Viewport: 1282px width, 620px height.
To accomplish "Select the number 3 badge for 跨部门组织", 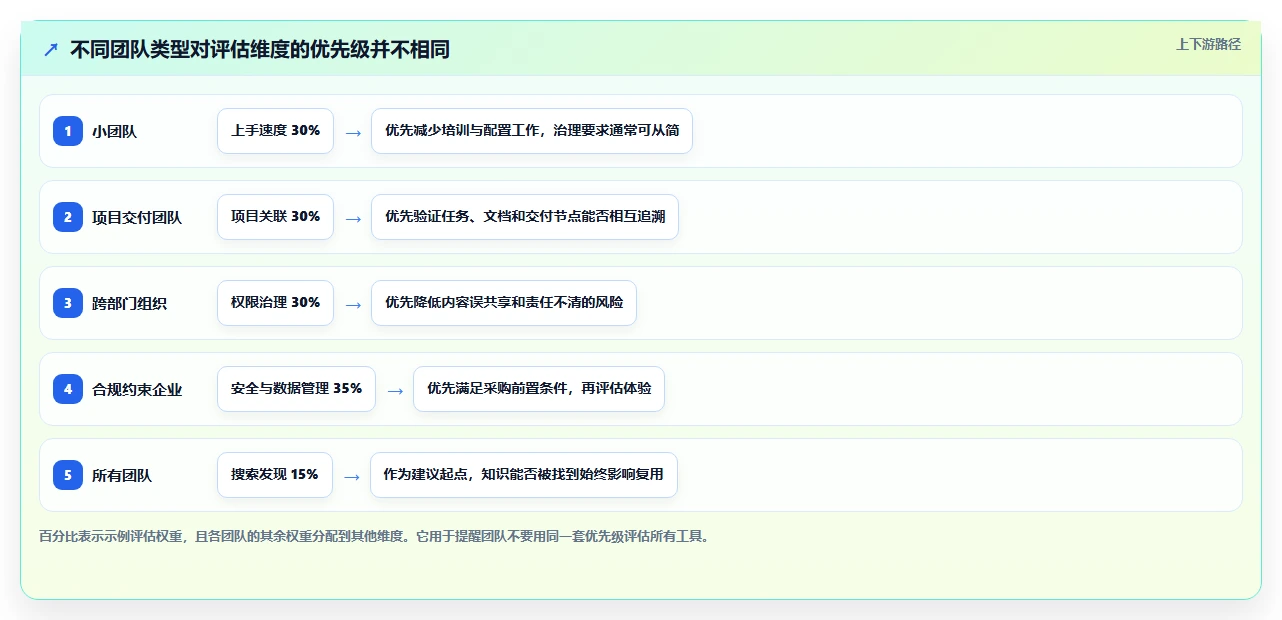I will (x=68, y=303).
